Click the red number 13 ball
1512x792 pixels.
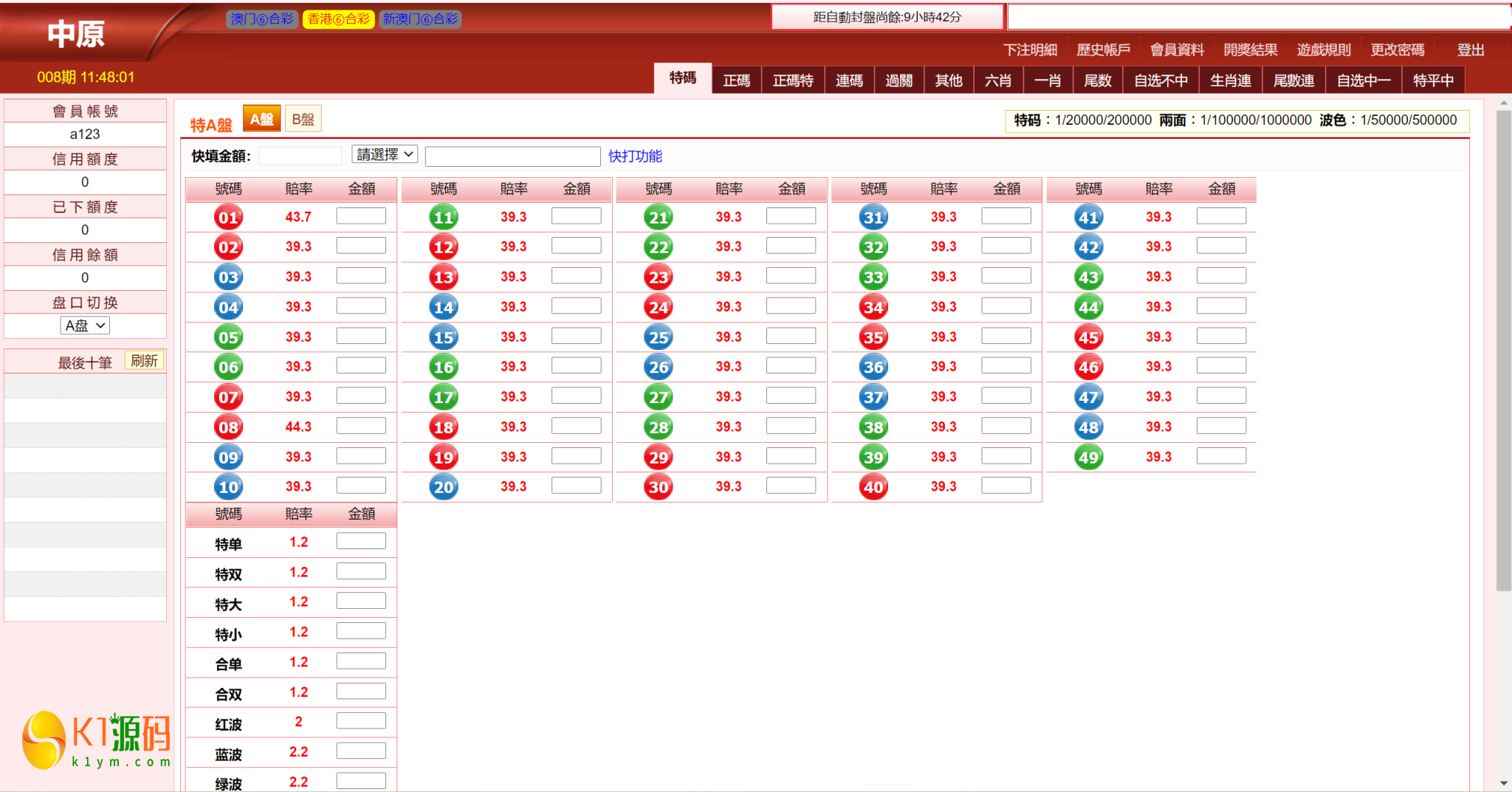click(443, 278)
